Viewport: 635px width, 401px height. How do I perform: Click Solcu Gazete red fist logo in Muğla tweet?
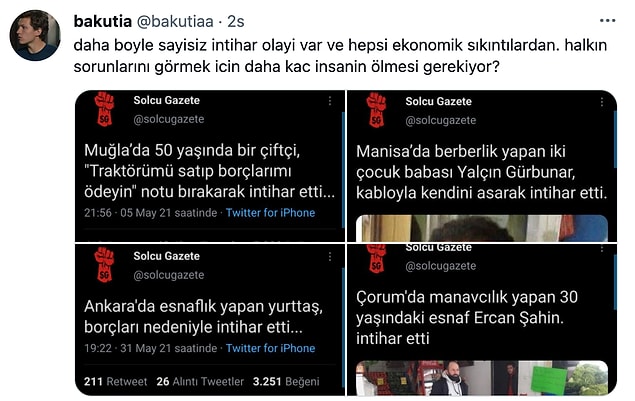coord(104,109)
